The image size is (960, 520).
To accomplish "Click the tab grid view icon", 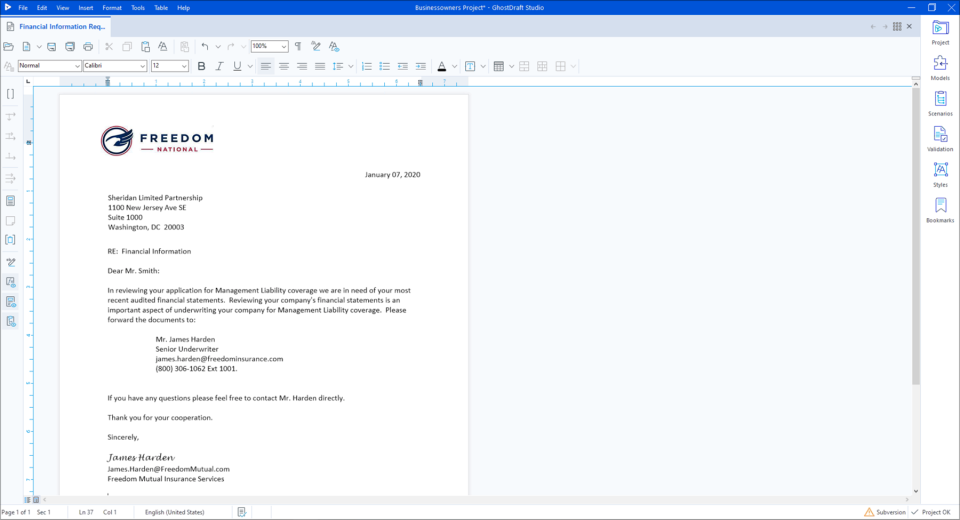I will (x=897, y=26).
